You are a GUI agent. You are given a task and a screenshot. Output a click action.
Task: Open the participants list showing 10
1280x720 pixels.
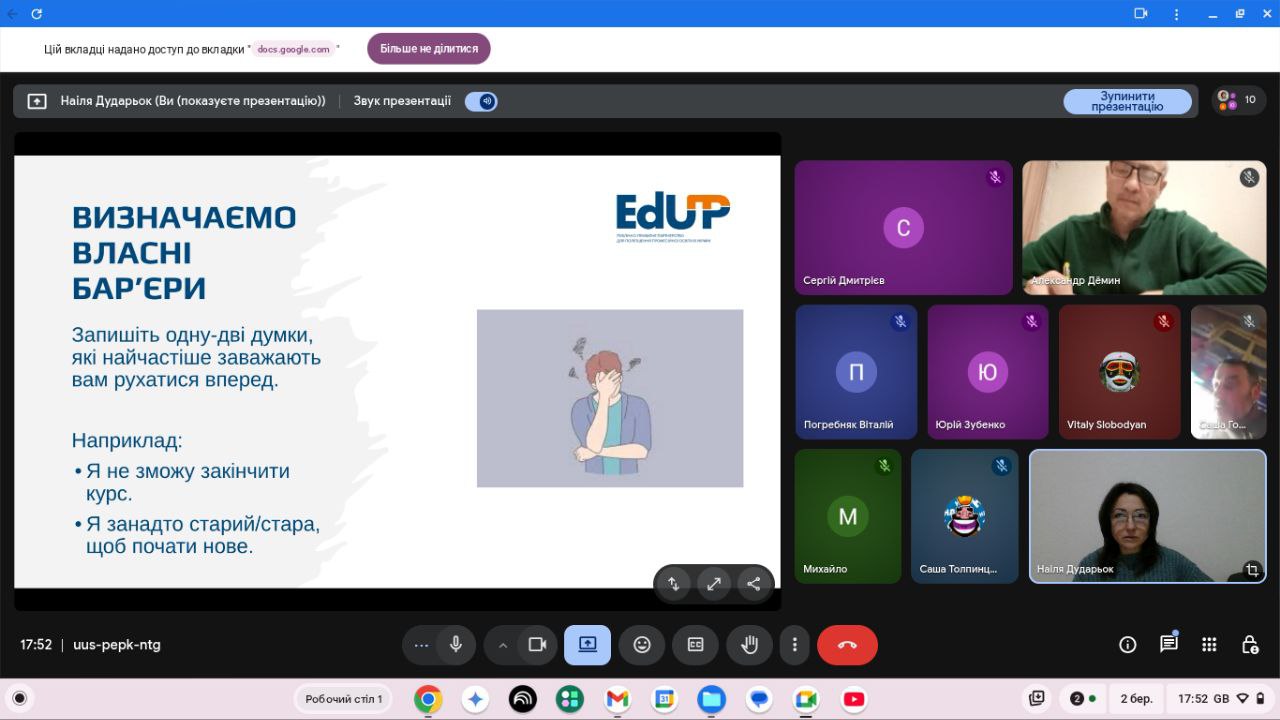point(1239,100)
